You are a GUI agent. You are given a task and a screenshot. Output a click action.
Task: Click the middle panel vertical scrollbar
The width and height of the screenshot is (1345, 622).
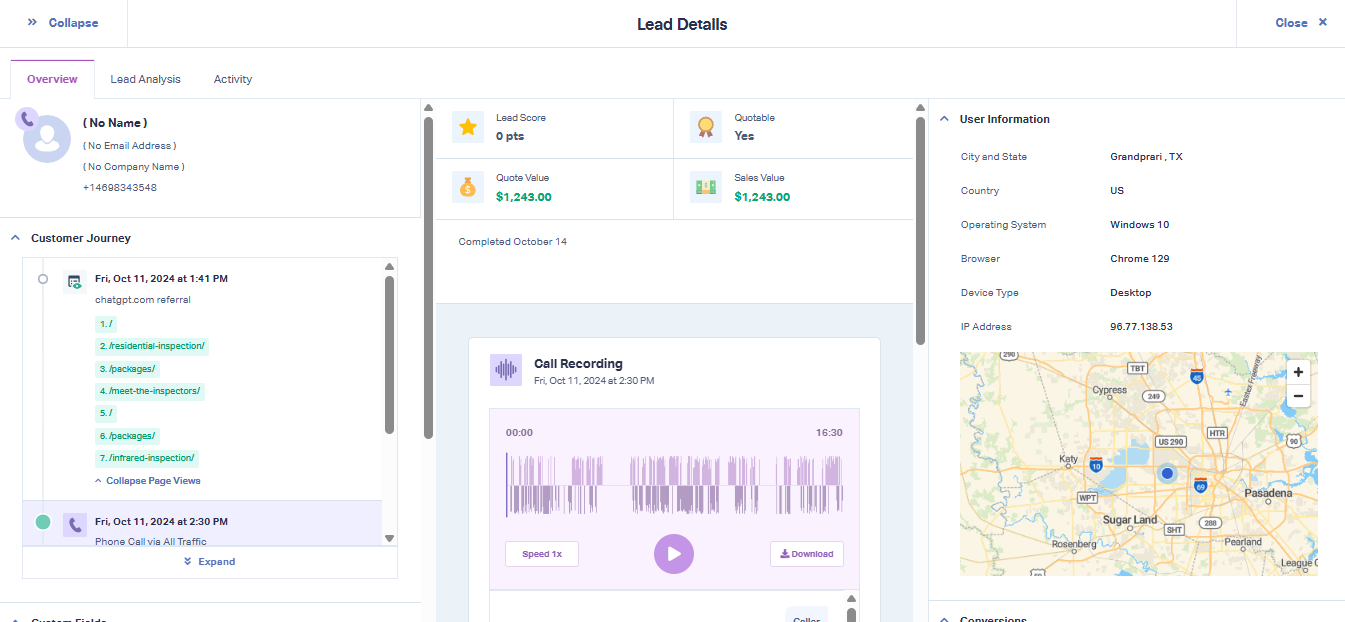[x=920, y=230]
